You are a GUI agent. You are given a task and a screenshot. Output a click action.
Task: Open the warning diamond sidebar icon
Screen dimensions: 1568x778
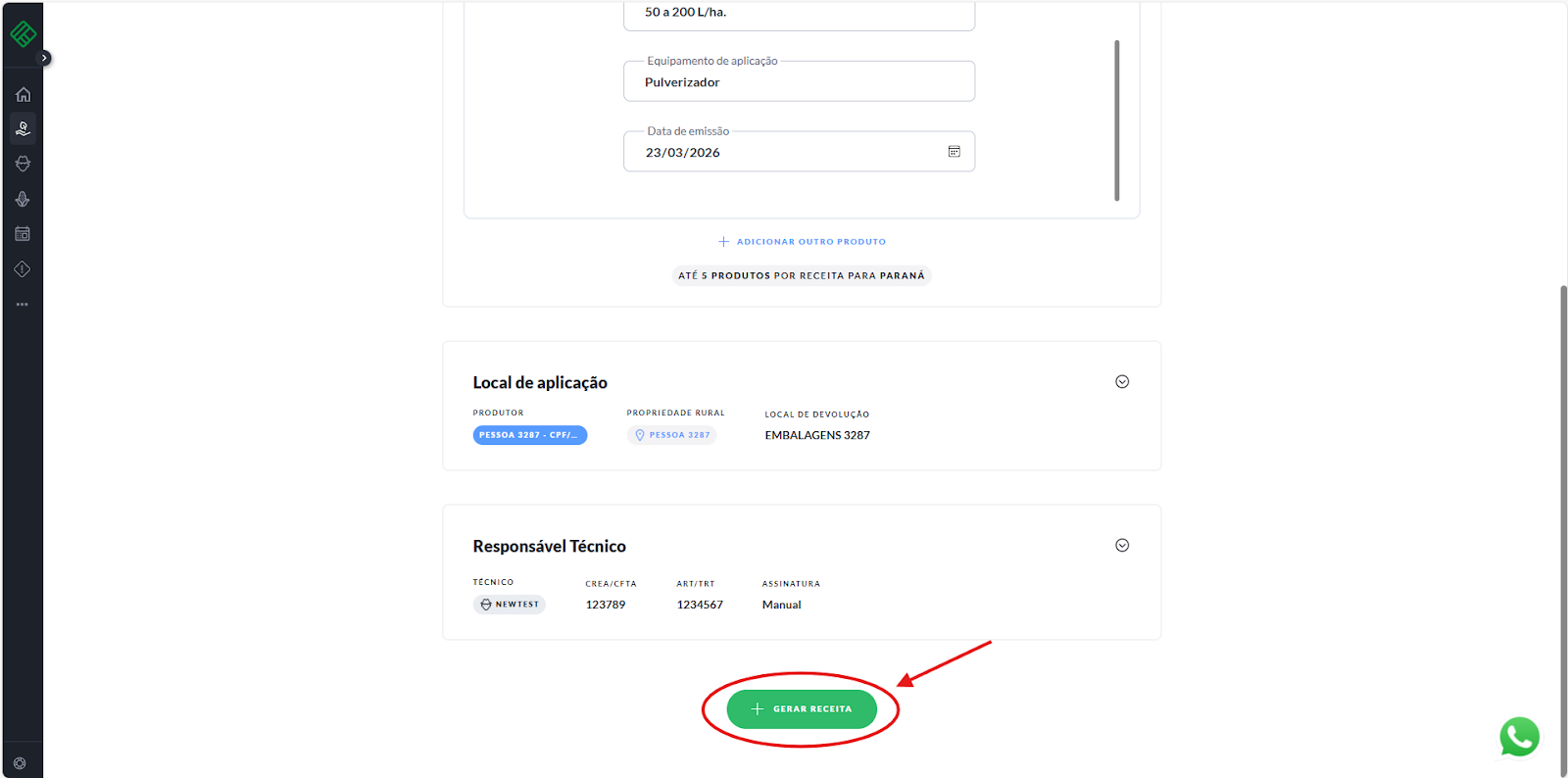[23, 269]
